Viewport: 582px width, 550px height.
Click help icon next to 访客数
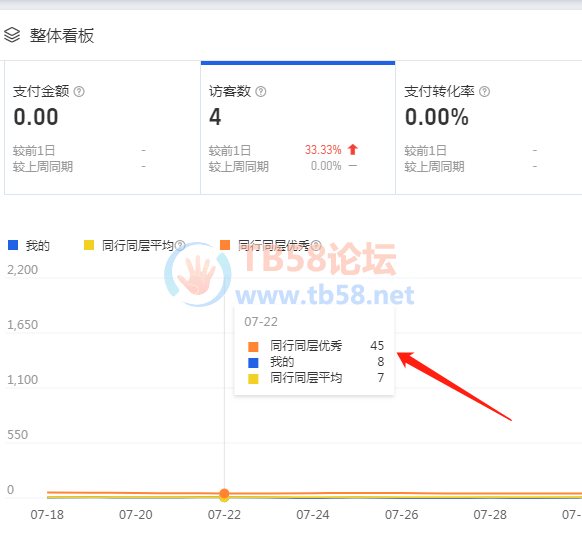click(261, 91)
